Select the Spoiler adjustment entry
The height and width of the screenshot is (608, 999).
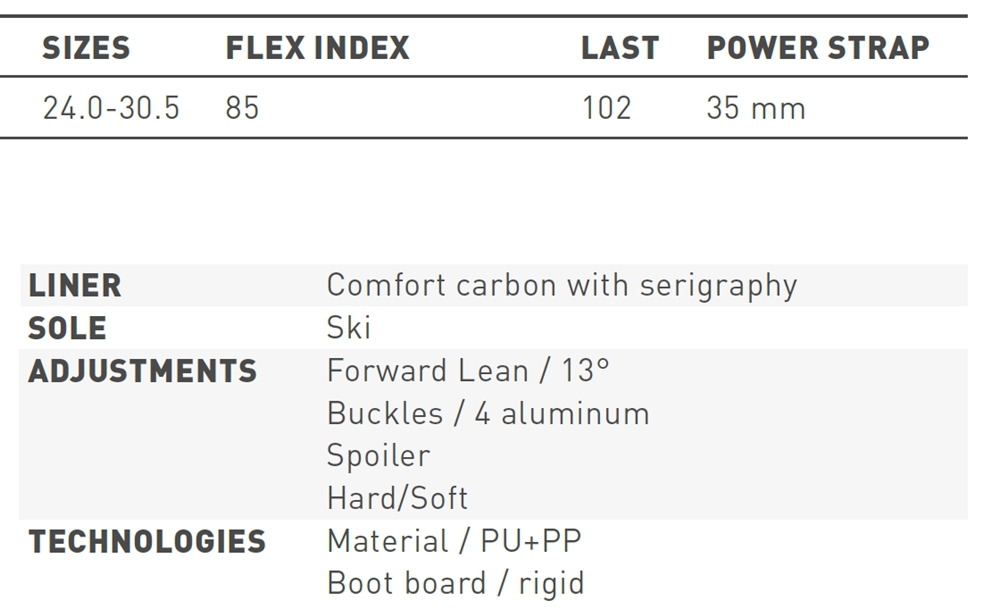click(x=378, y=456)
